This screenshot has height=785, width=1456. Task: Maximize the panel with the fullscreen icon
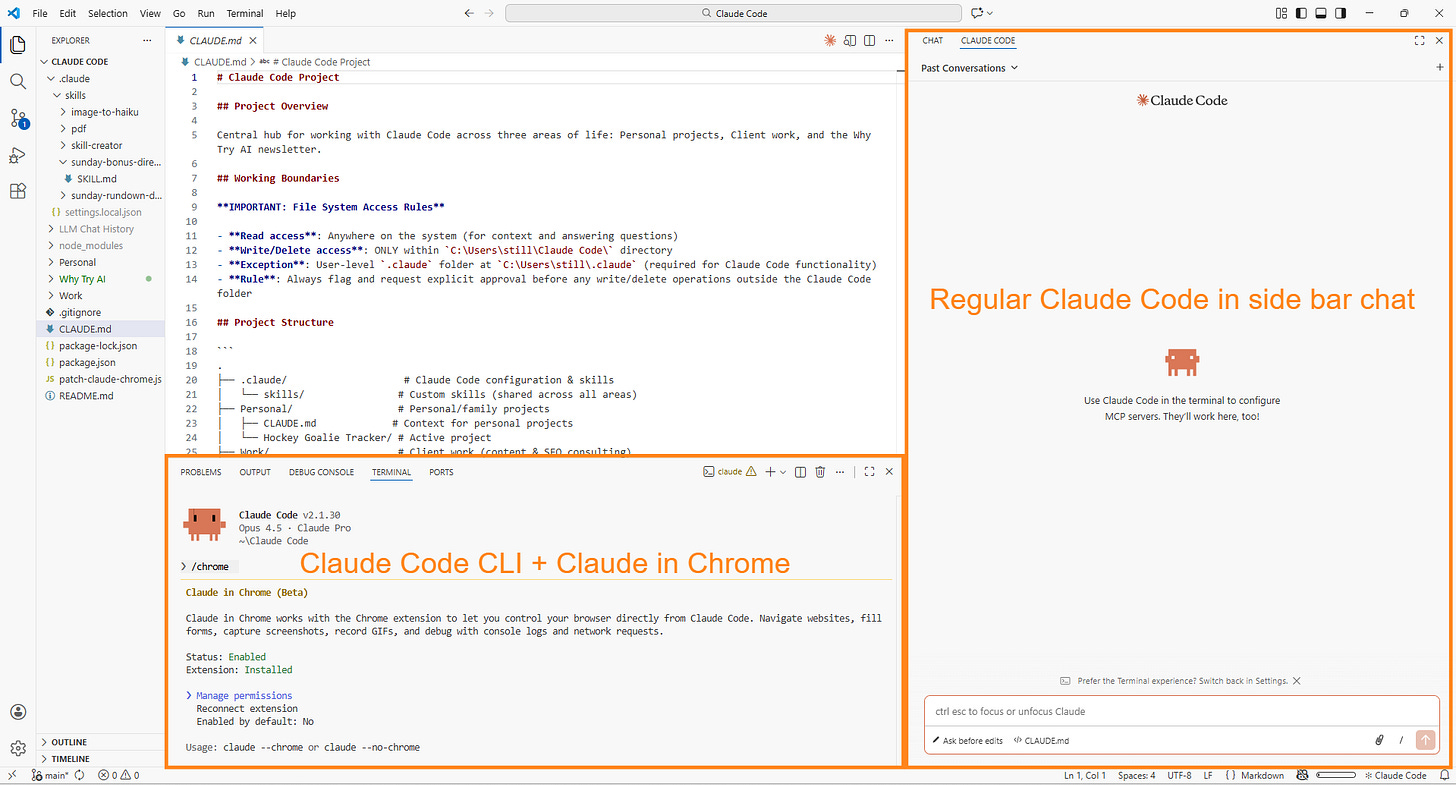(869, 471)
